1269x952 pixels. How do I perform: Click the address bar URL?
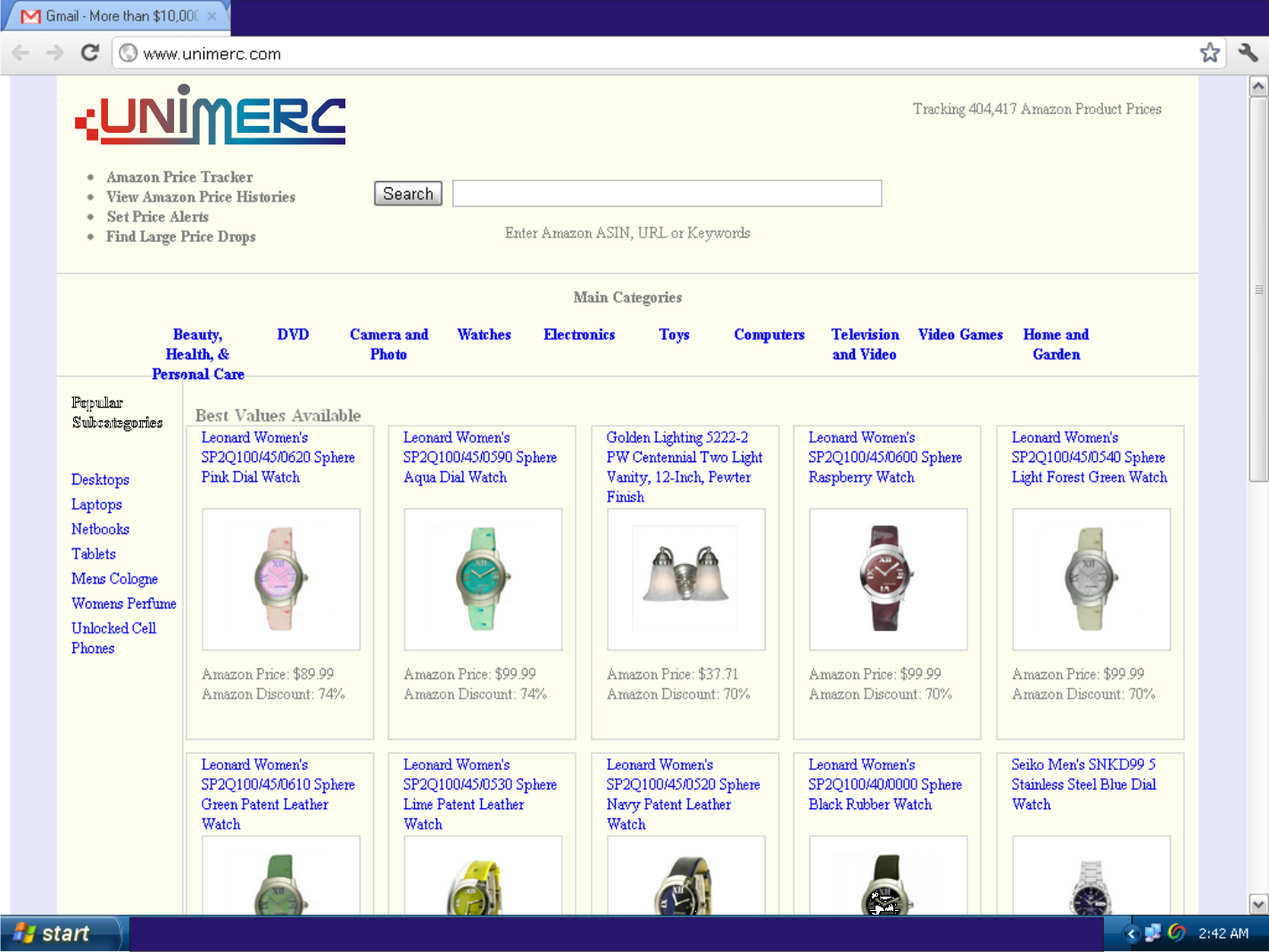pyautogui.click(x=212, y=54)
